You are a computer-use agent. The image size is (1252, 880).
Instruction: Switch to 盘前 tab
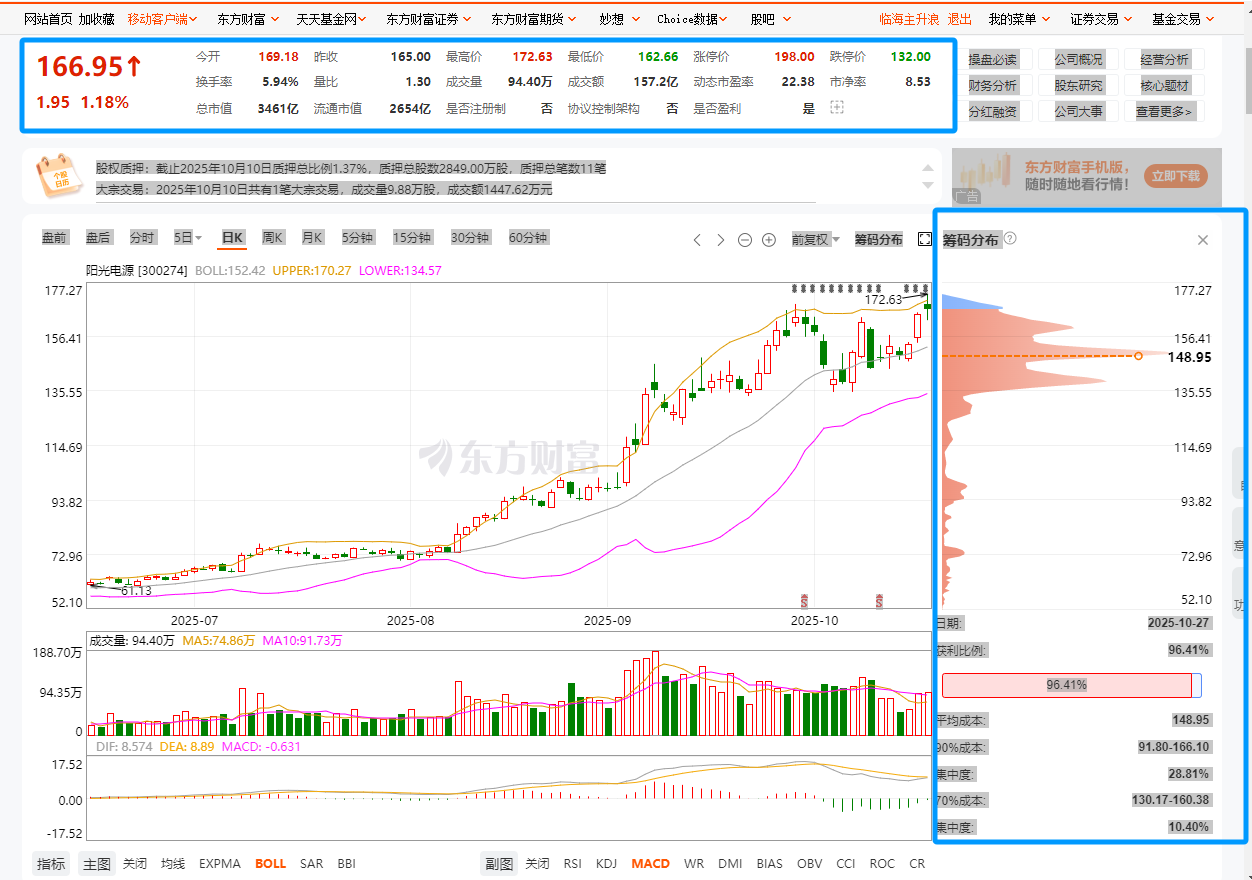tap(55, 238)
